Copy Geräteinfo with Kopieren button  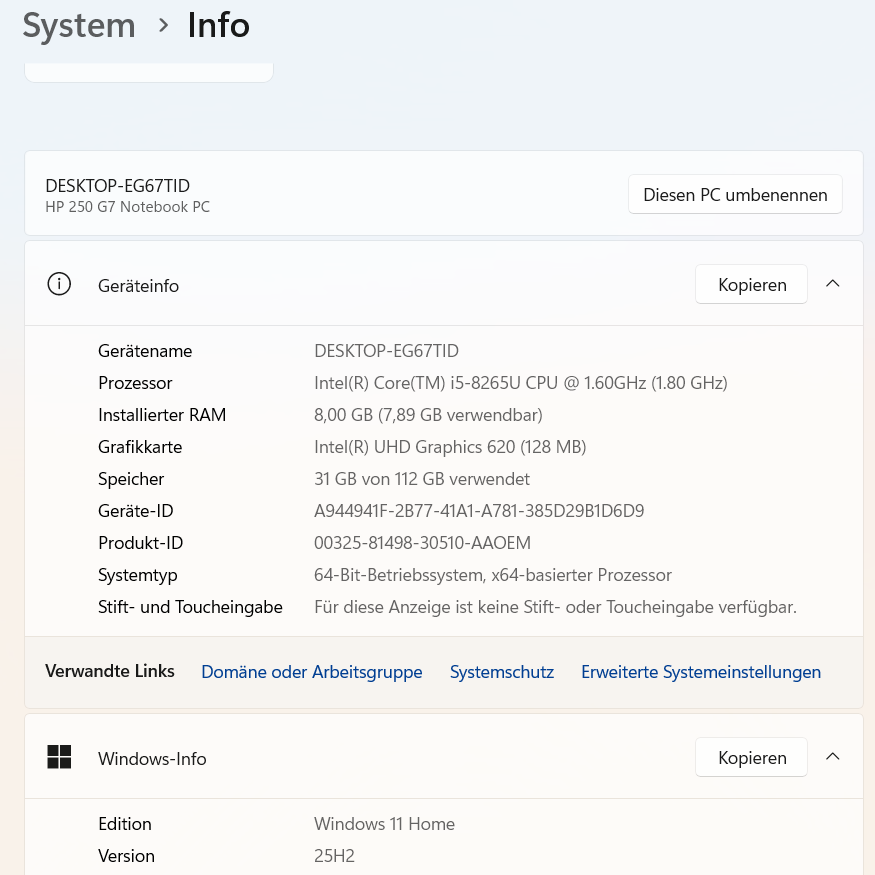(x=751, y=284)
